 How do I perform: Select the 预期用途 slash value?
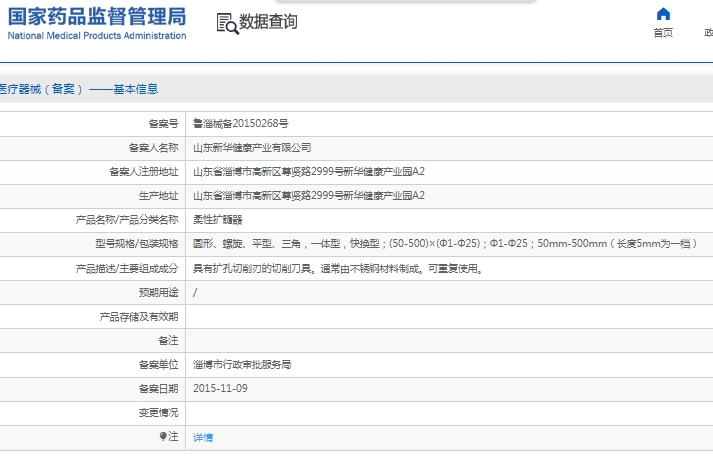[195, 293]
